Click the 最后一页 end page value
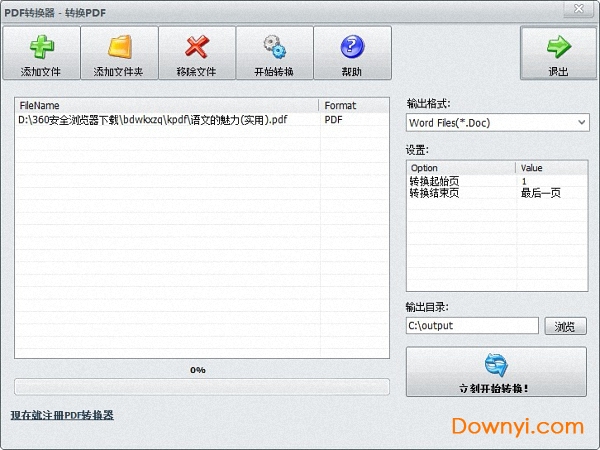Image resolution: width=600 pixels, height=450 pixels. click(541, 193)
